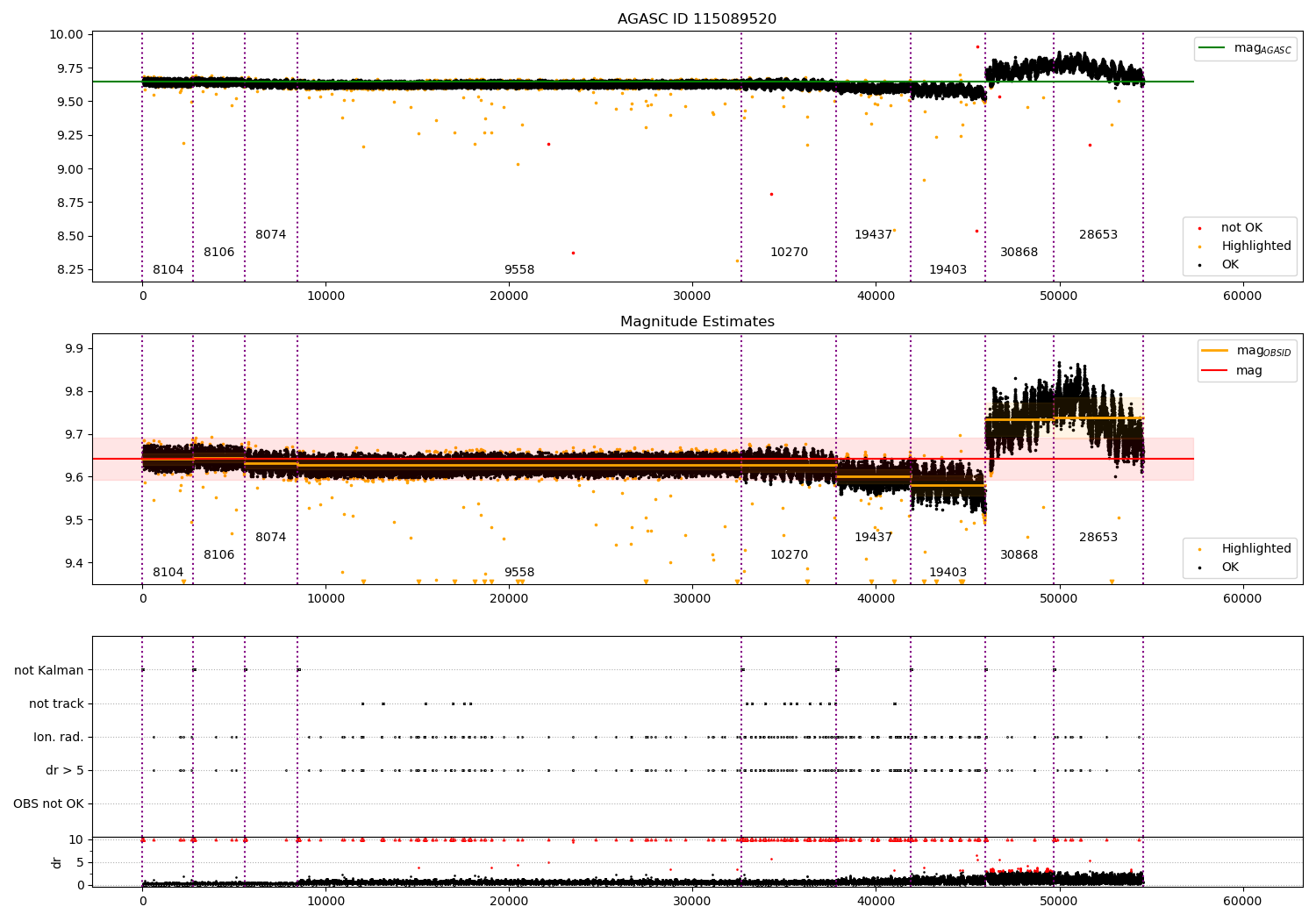This screenshot has width=1316, height=921.
Task: Click OBSID label 8106 in the top plot
Action: (x=219, y=253)
